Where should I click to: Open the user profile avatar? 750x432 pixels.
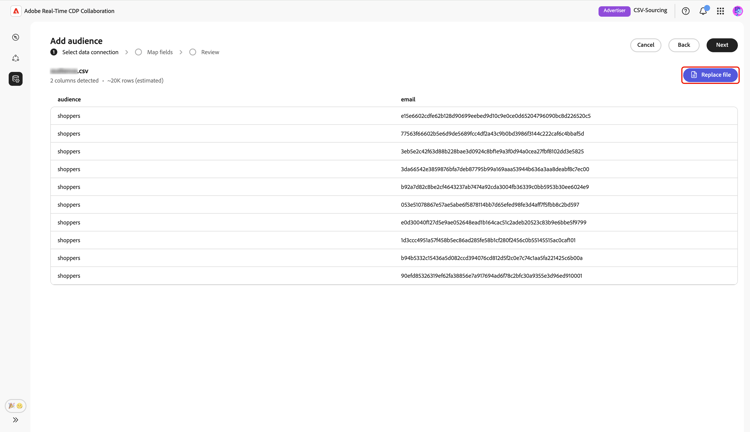[x=738, y=11]
